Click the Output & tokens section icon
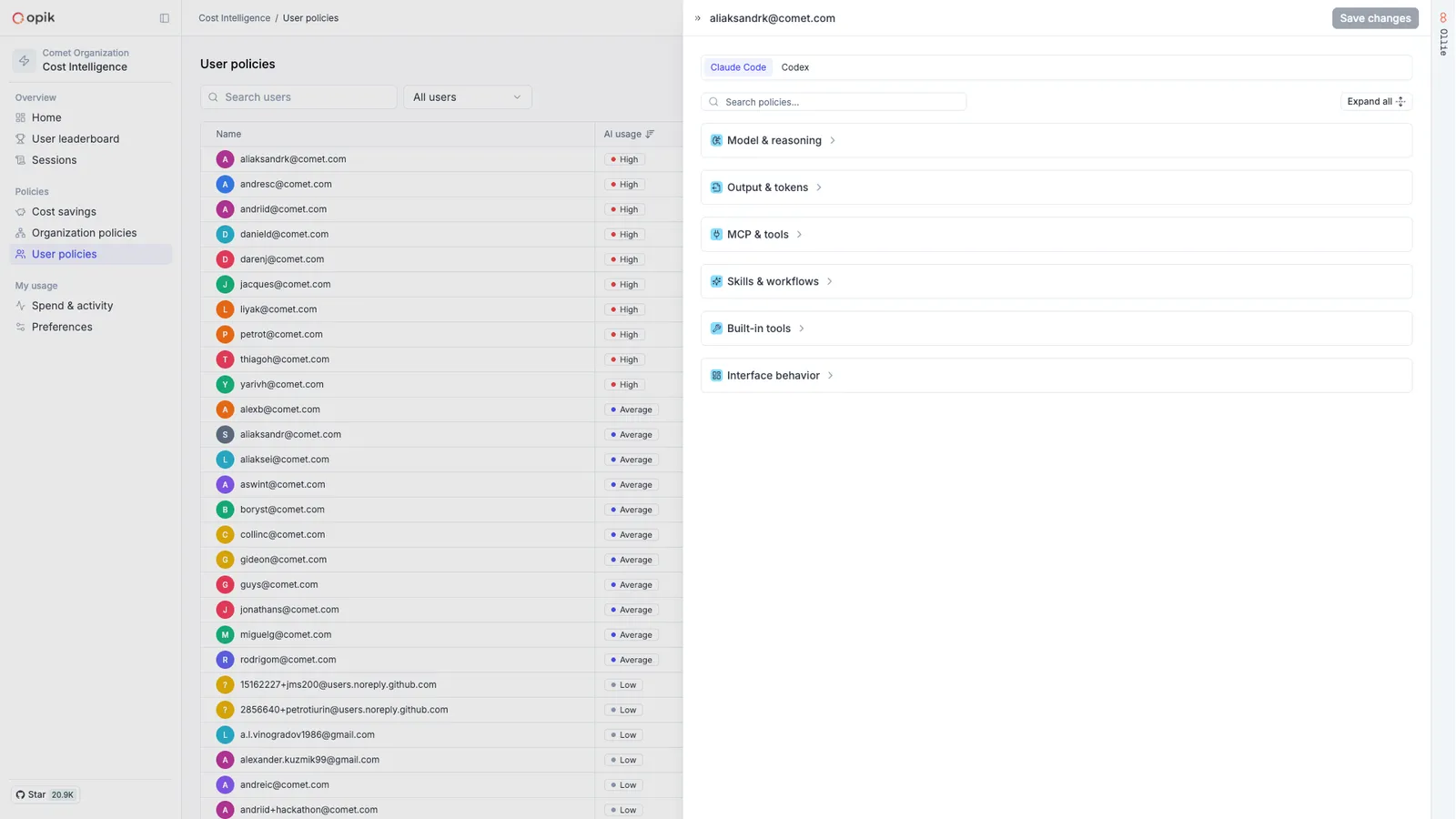This screenshot has width=1456, height=819. 716,187
